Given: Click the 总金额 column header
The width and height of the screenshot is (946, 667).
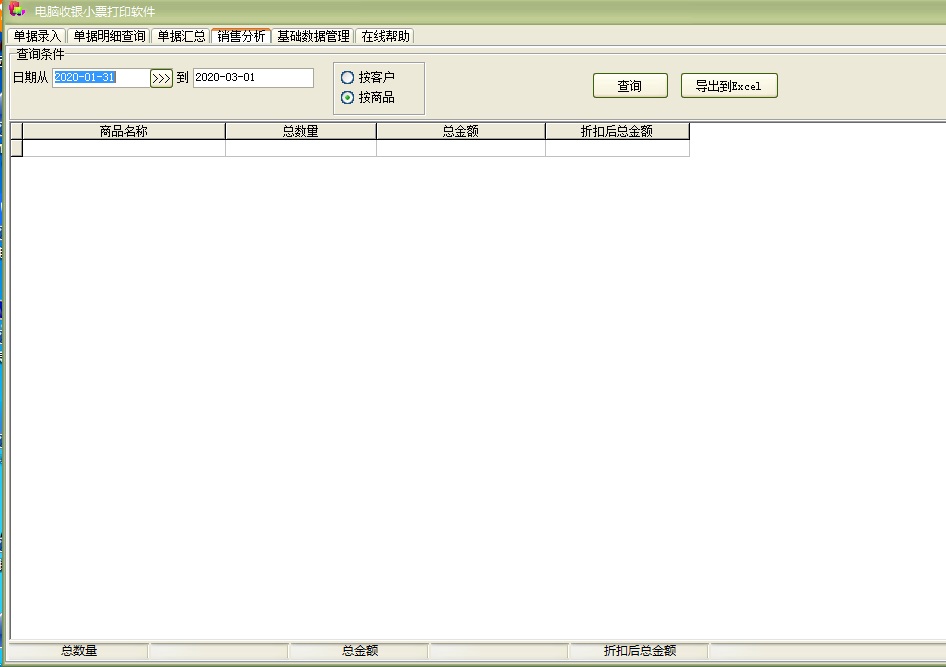Looking at the screenshot, I should 460,131.
